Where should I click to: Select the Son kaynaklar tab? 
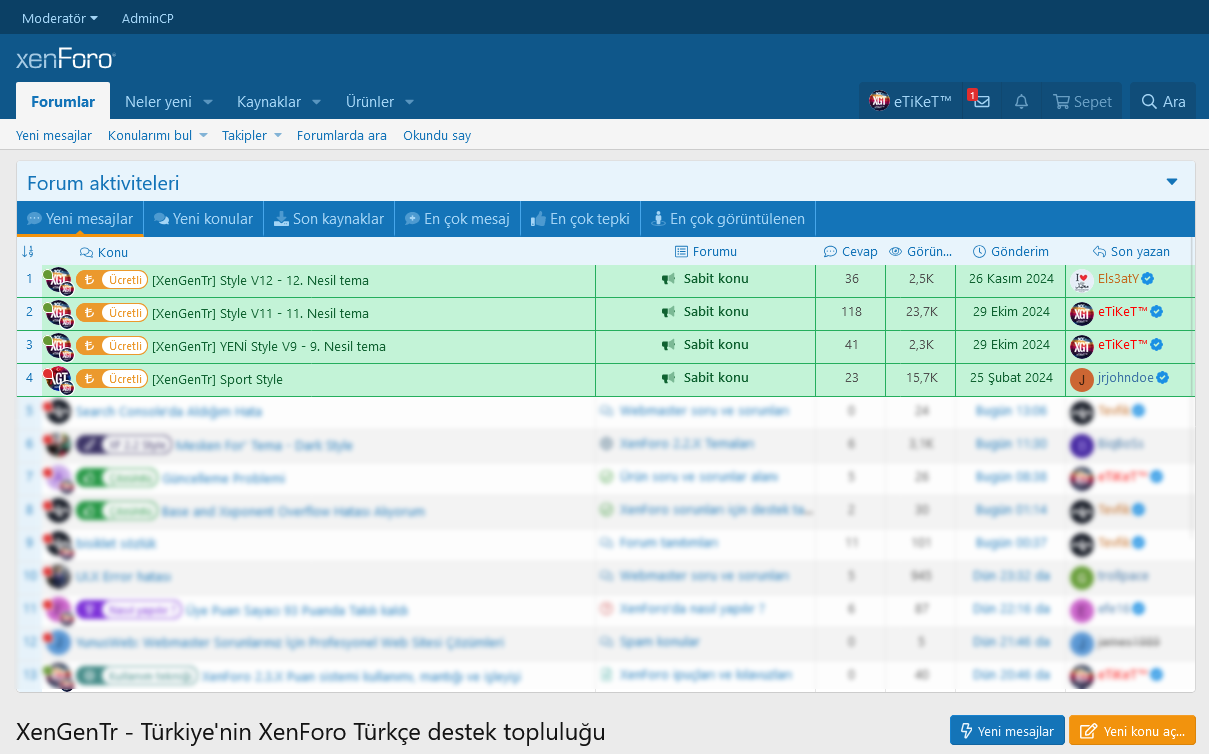329,219
